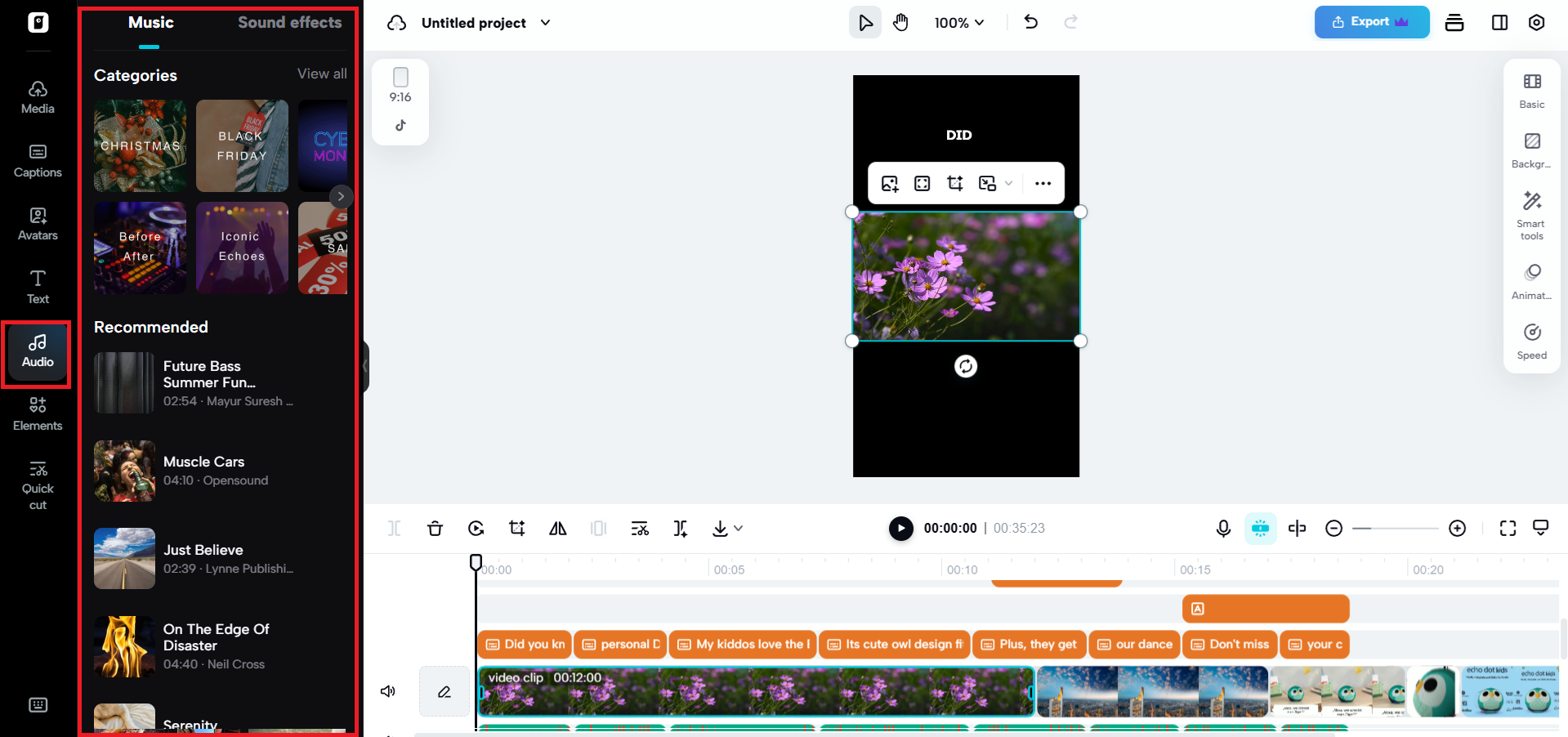This screenshot has width=1568, height=737.
Task: Click the Export button
Action: point(1371,22)
